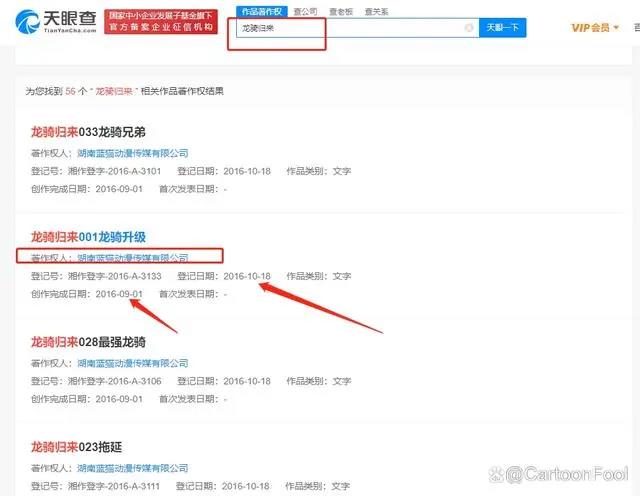Viewport: 640px width, 496px height.
Task: Click 作品类别 文字 in 001龙骑升级 entry
Action: click(319, 276)
